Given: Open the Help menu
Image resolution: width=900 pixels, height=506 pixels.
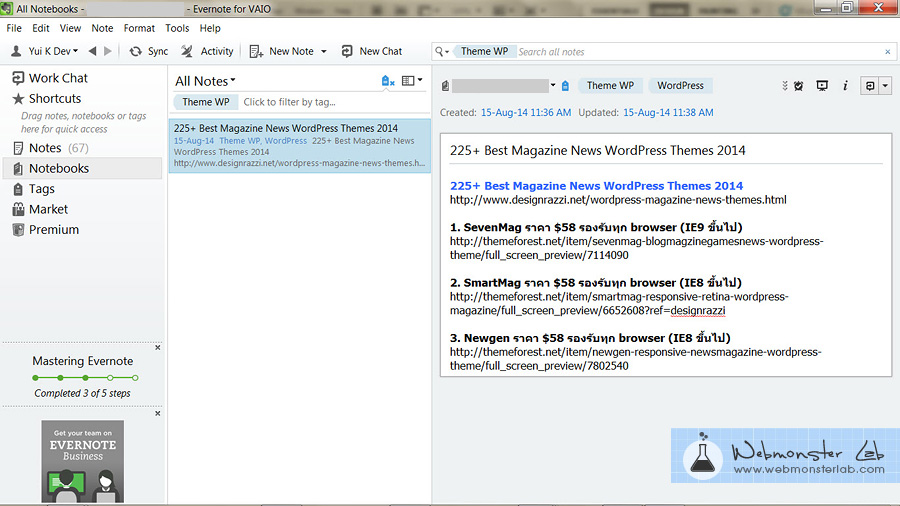Looking at the screenshot, I should [x=210, y=28].
